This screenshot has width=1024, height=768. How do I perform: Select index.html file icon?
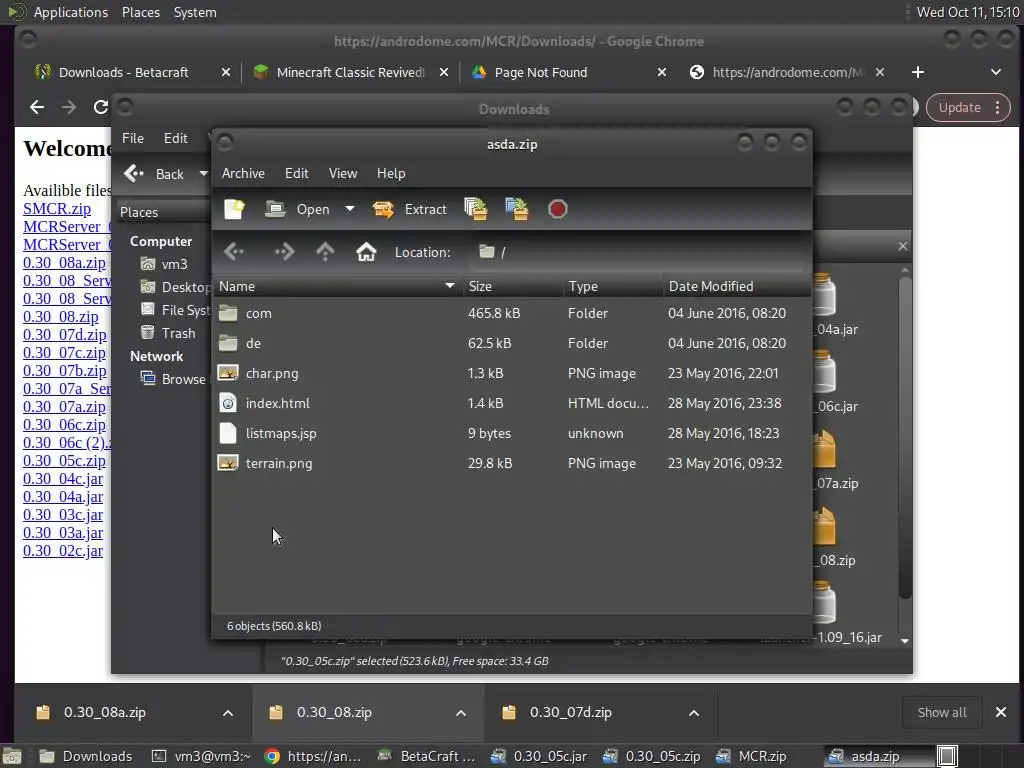pyautogui.click(x=228, y=403)
